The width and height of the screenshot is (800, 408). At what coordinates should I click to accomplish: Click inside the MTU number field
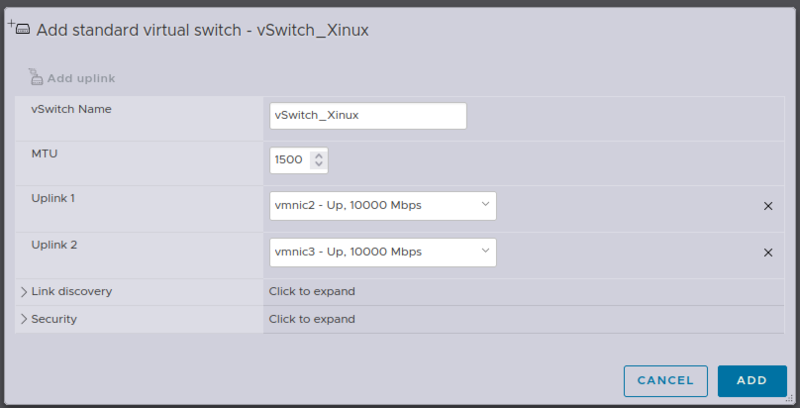[x=289, y=160]
